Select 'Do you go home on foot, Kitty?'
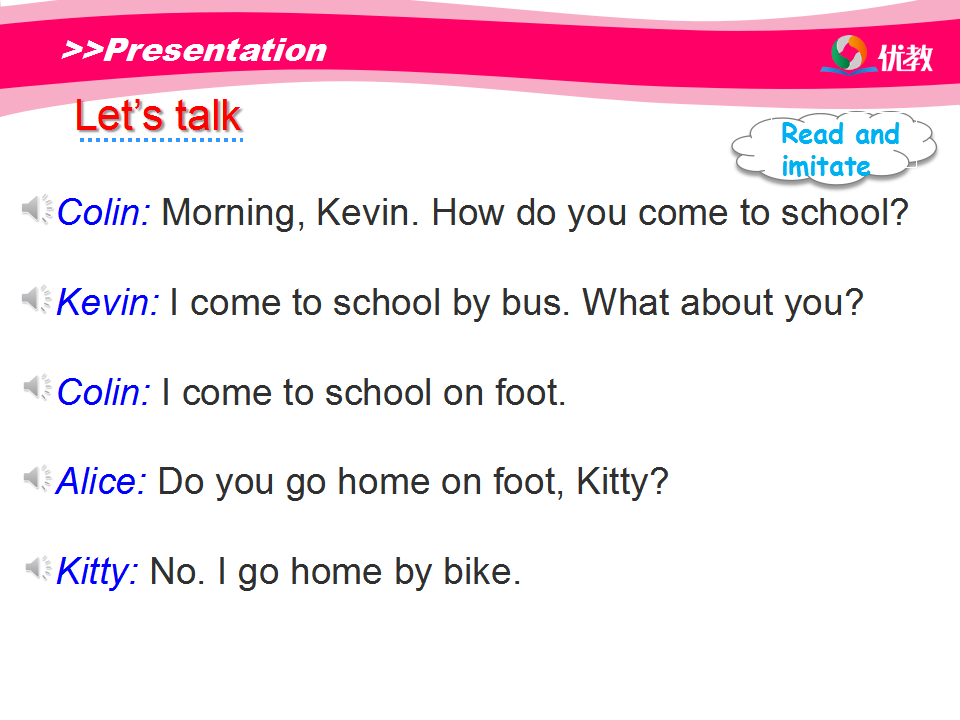This screenshot has height=720, width=960. pos(413,482)
